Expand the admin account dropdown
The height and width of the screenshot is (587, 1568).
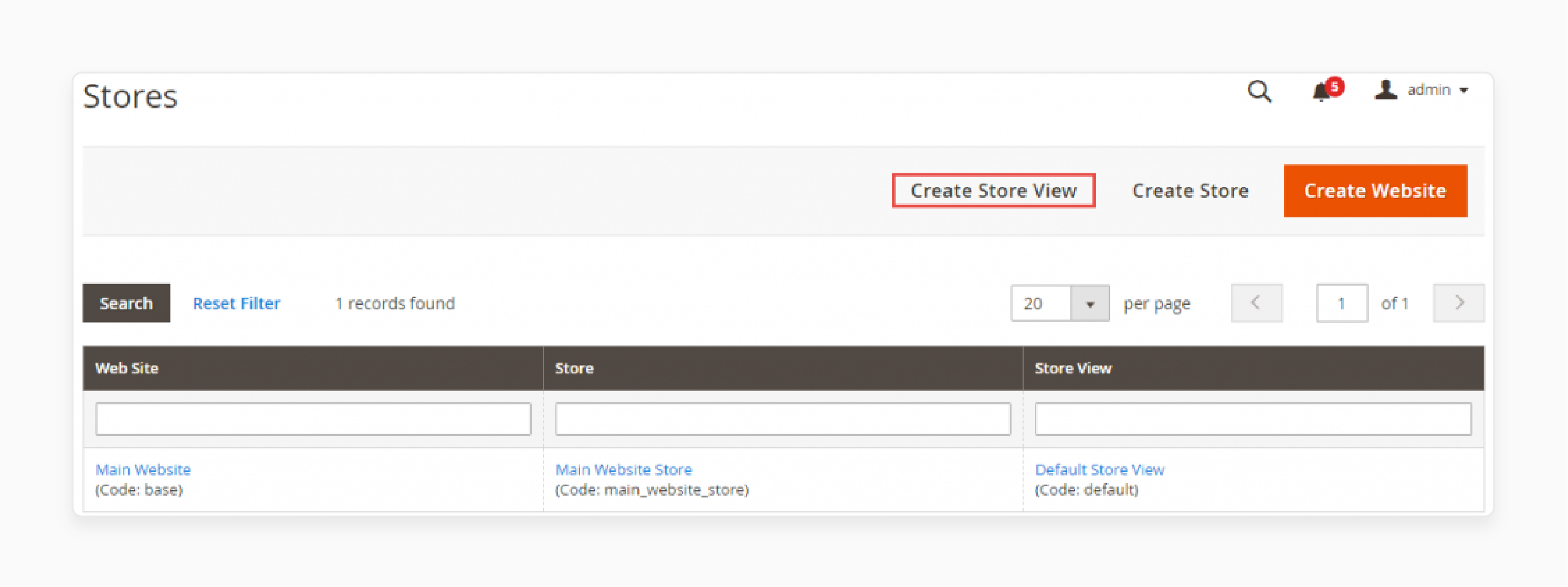1422,90
